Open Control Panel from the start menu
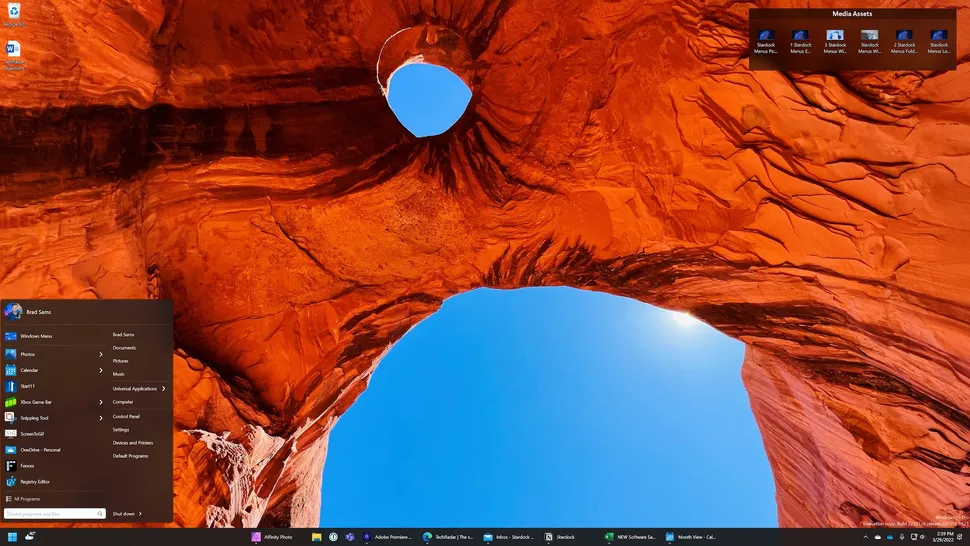The width and height of the screenshot is (970, 546). pos(126,417)
